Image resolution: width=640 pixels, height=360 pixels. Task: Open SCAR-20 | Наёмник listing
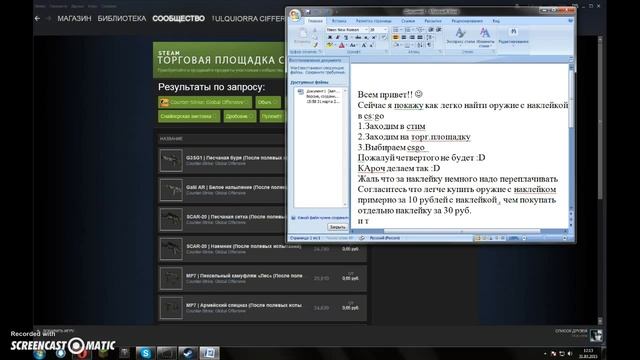click(x=262, y=249)
